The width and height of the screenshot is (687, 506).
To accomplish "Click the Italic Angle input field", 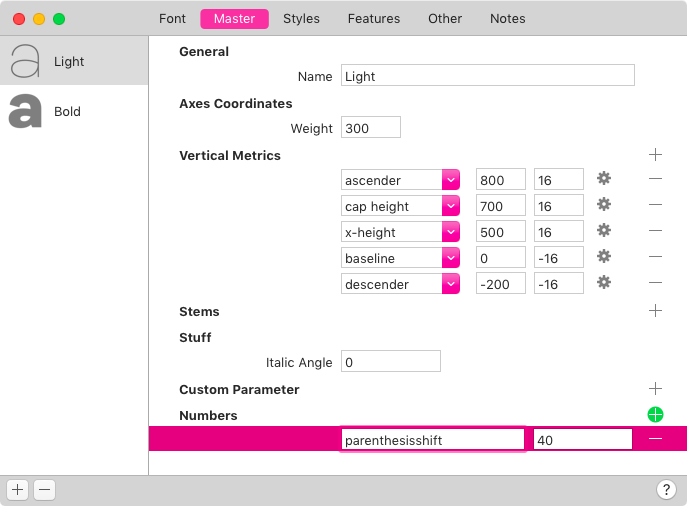I will [x=391, y=362].
